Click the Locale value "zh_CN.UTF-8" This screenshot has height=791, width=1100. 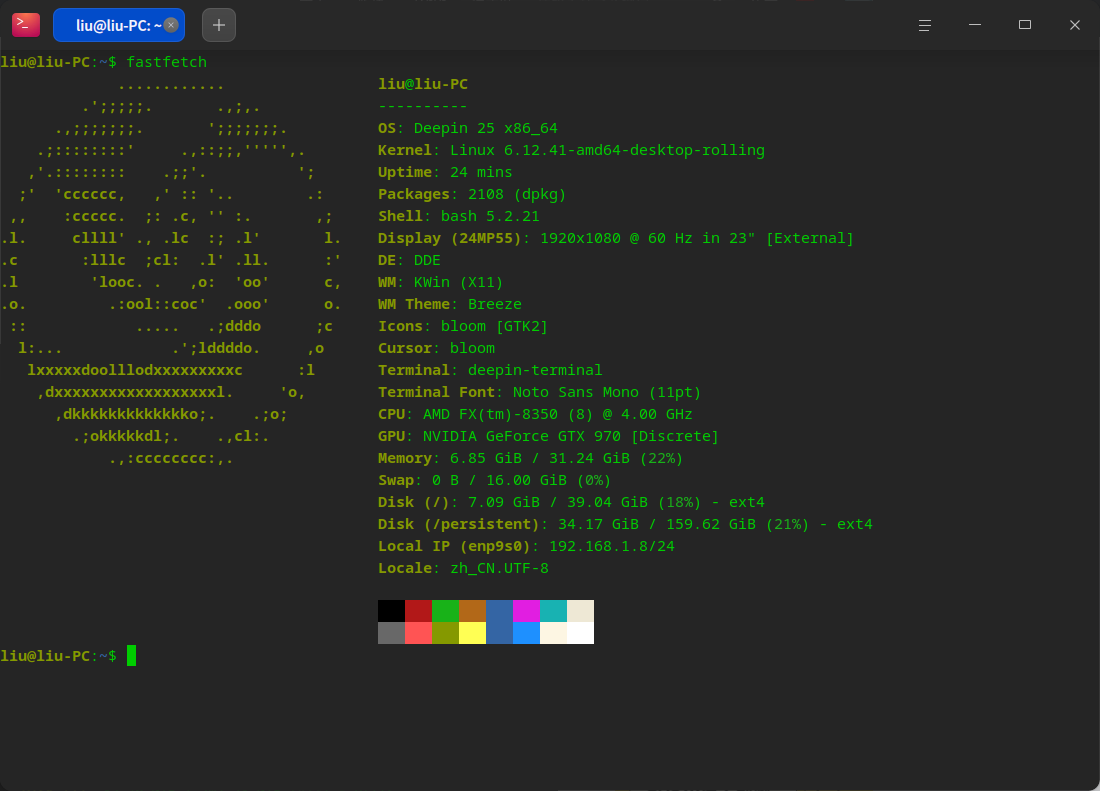499,568
